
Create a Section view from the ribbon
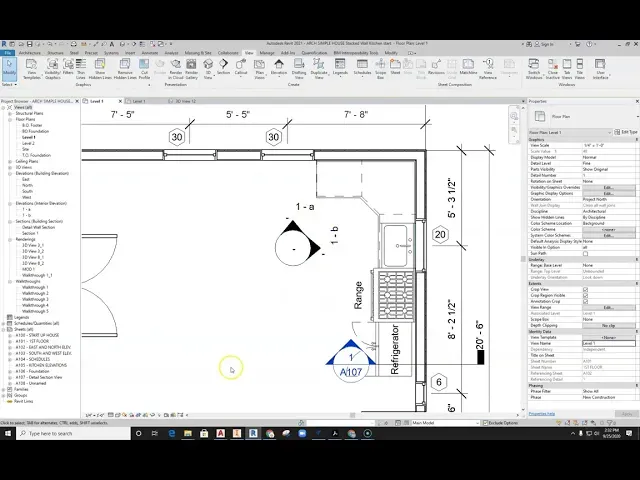tap(223, 68)
